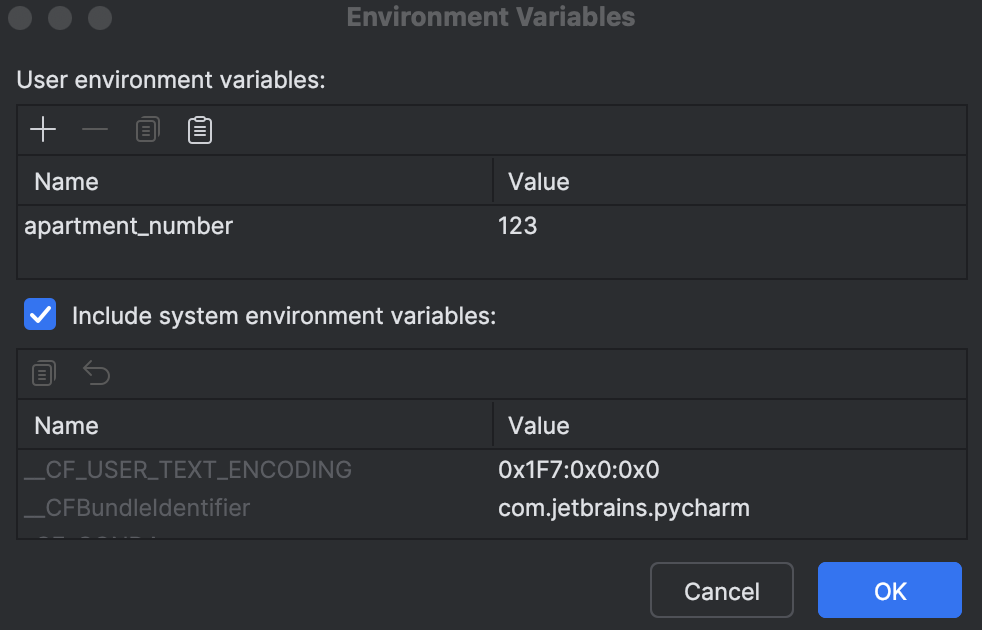The image size is (982, 630).
Task: Confirm changes with OK
Action: click(889, 590)
